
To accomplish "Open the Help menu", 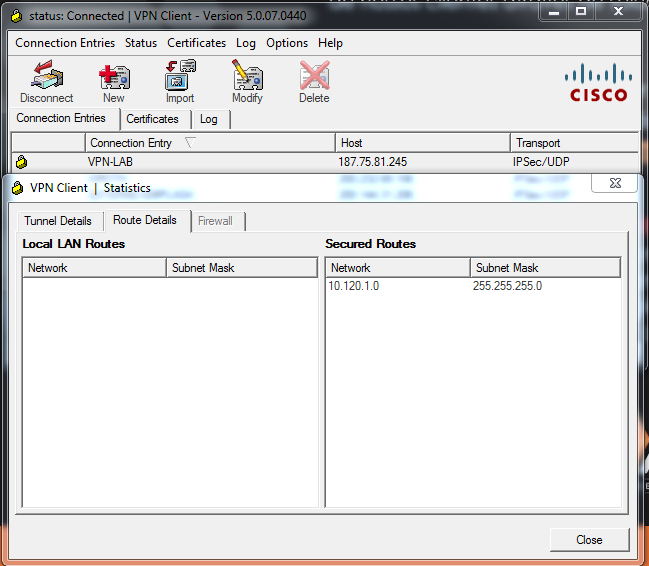I will pos(330,43).
